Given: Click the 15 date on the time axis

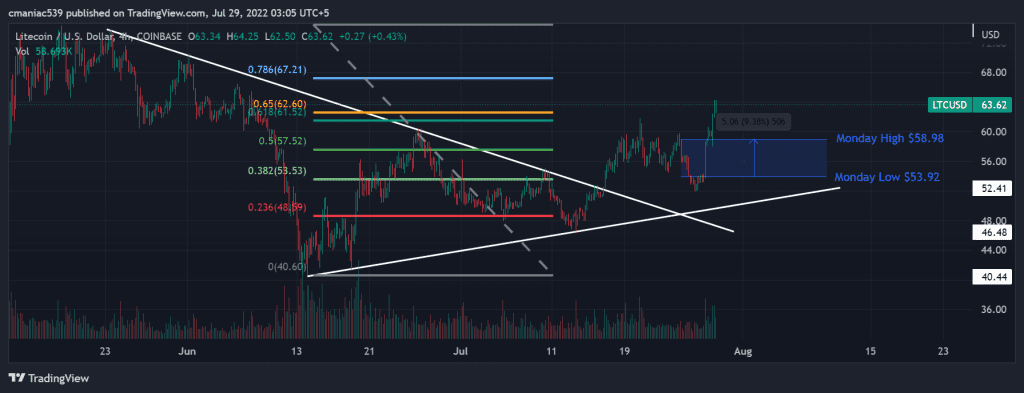Looking at the screenshot, I should [x=870, y=352].
